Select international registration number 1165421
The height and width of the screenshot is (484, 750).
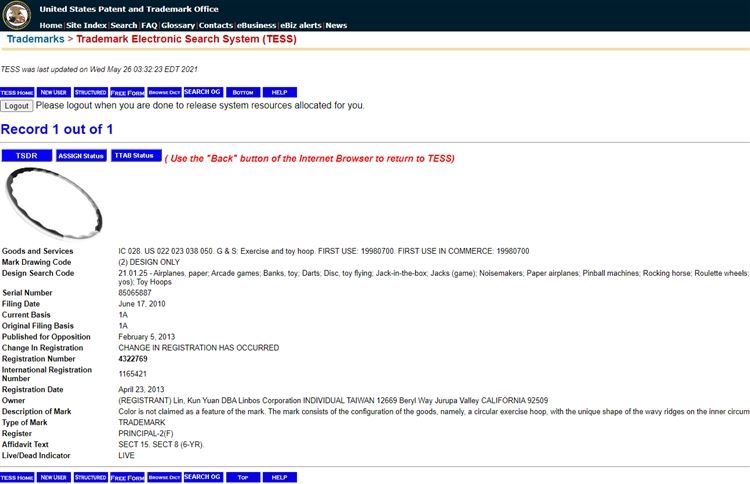(132, 374)
